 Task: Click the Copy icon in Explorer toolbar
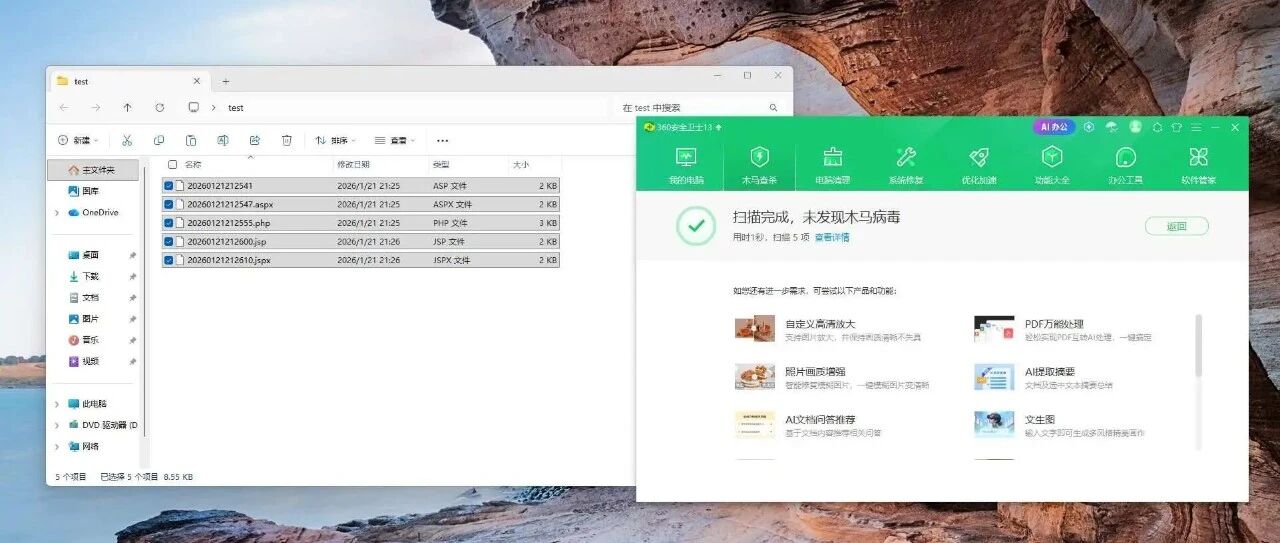[x=159, y=141]
